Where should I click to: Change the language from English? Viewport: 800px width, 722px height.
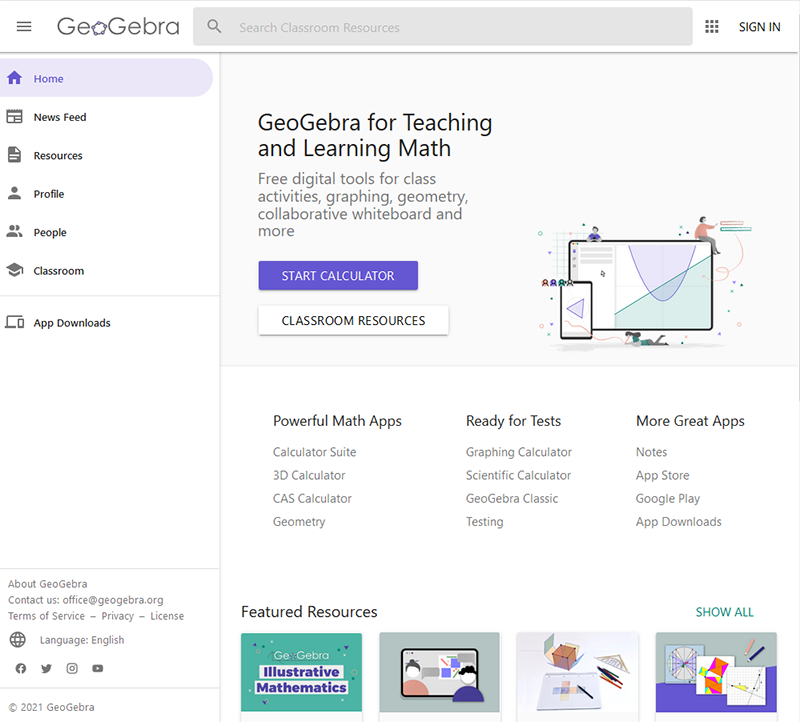click(82, 639)
